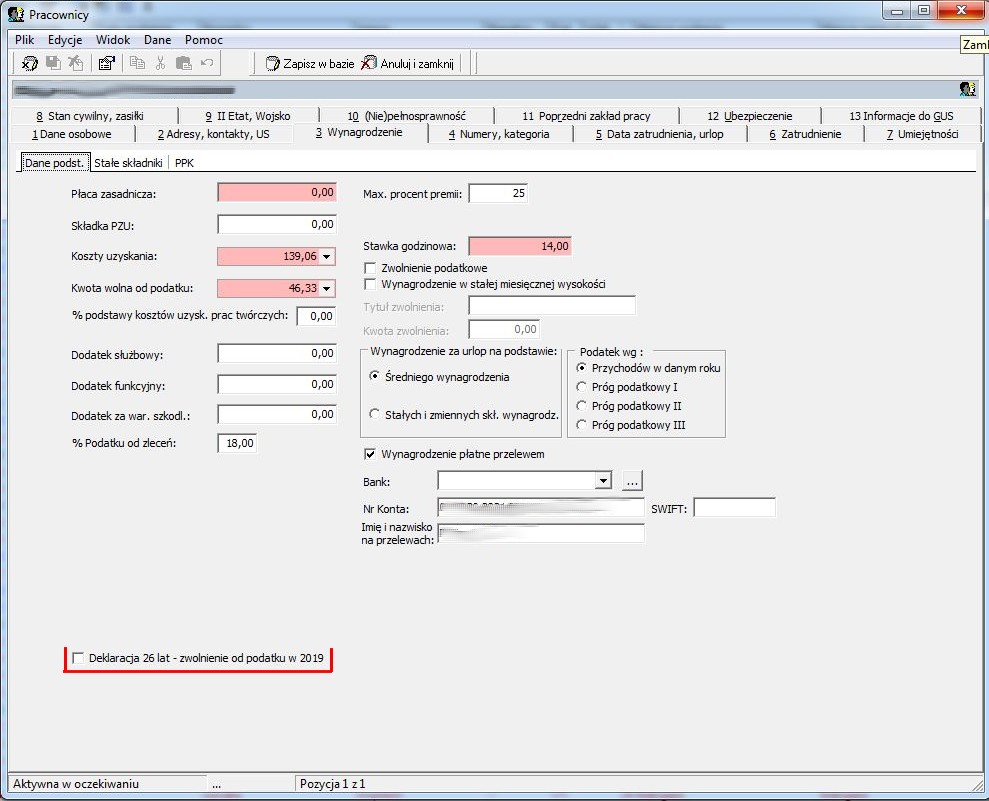This screenshot has width=989, height=801.
Task: Click the undo arrow icon
Action: point(207,62)
